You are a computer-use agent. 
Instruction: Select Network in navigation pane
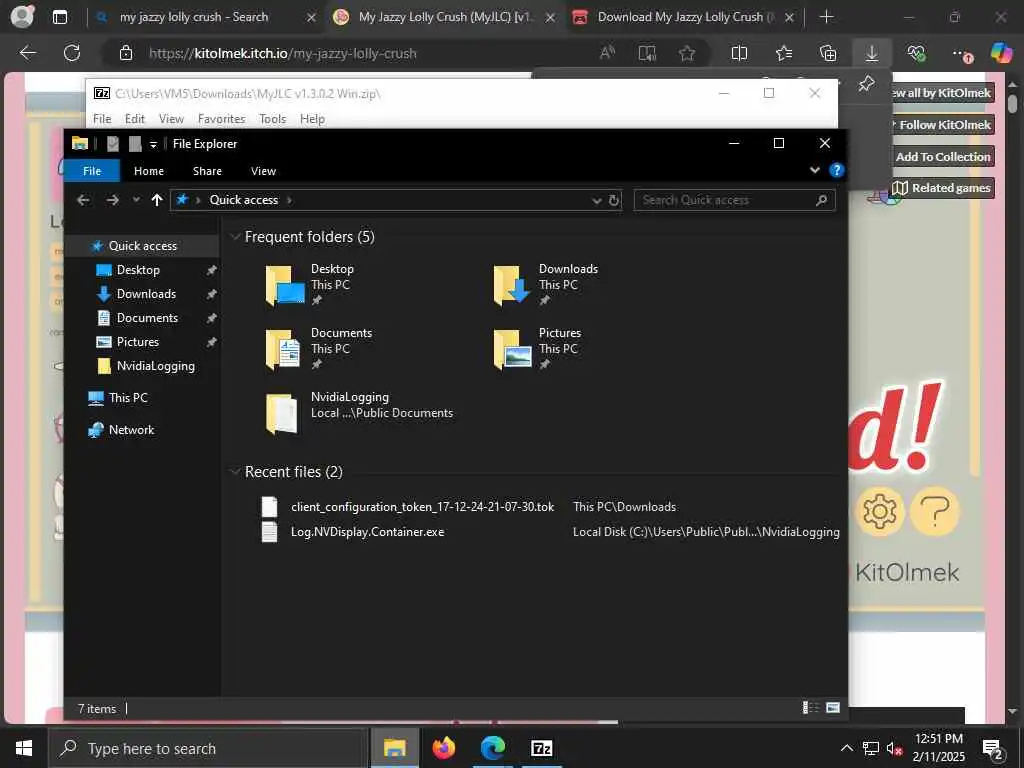[131, 430]
